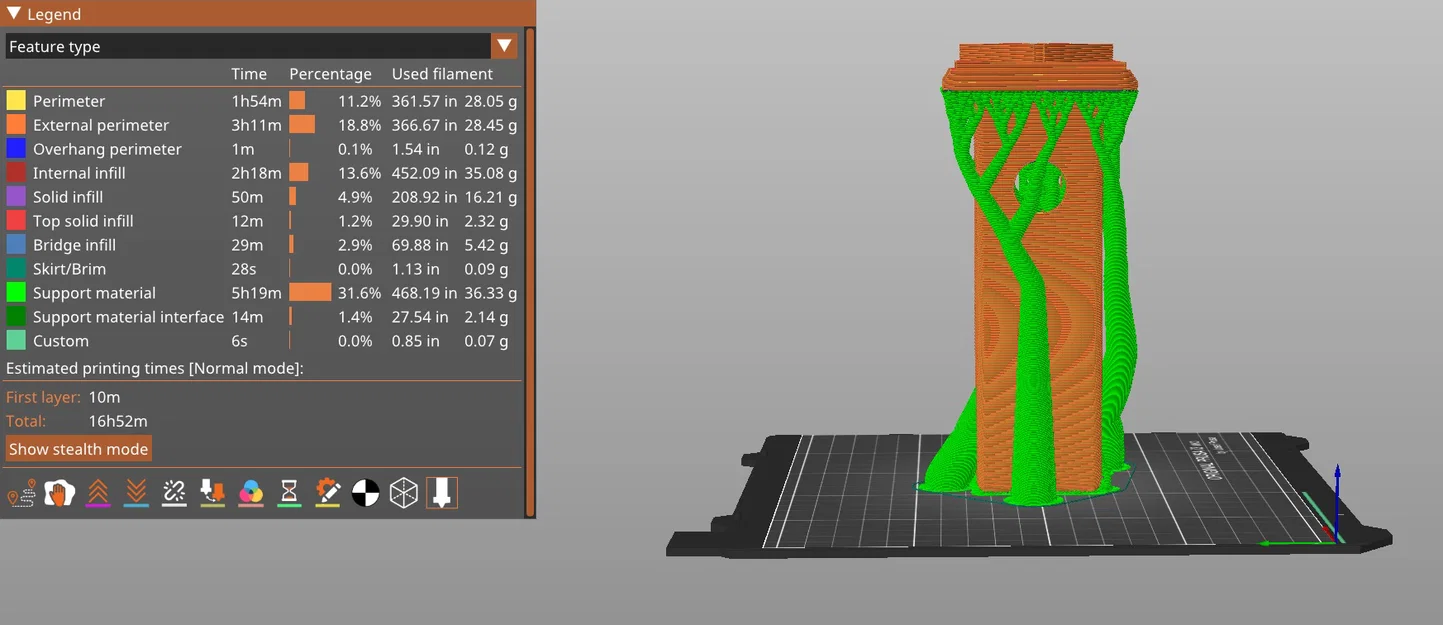The height and width of the screenshot is (625, 1443).
Task: Toggle wipe moves hand icon
Action: click(59, 493)
